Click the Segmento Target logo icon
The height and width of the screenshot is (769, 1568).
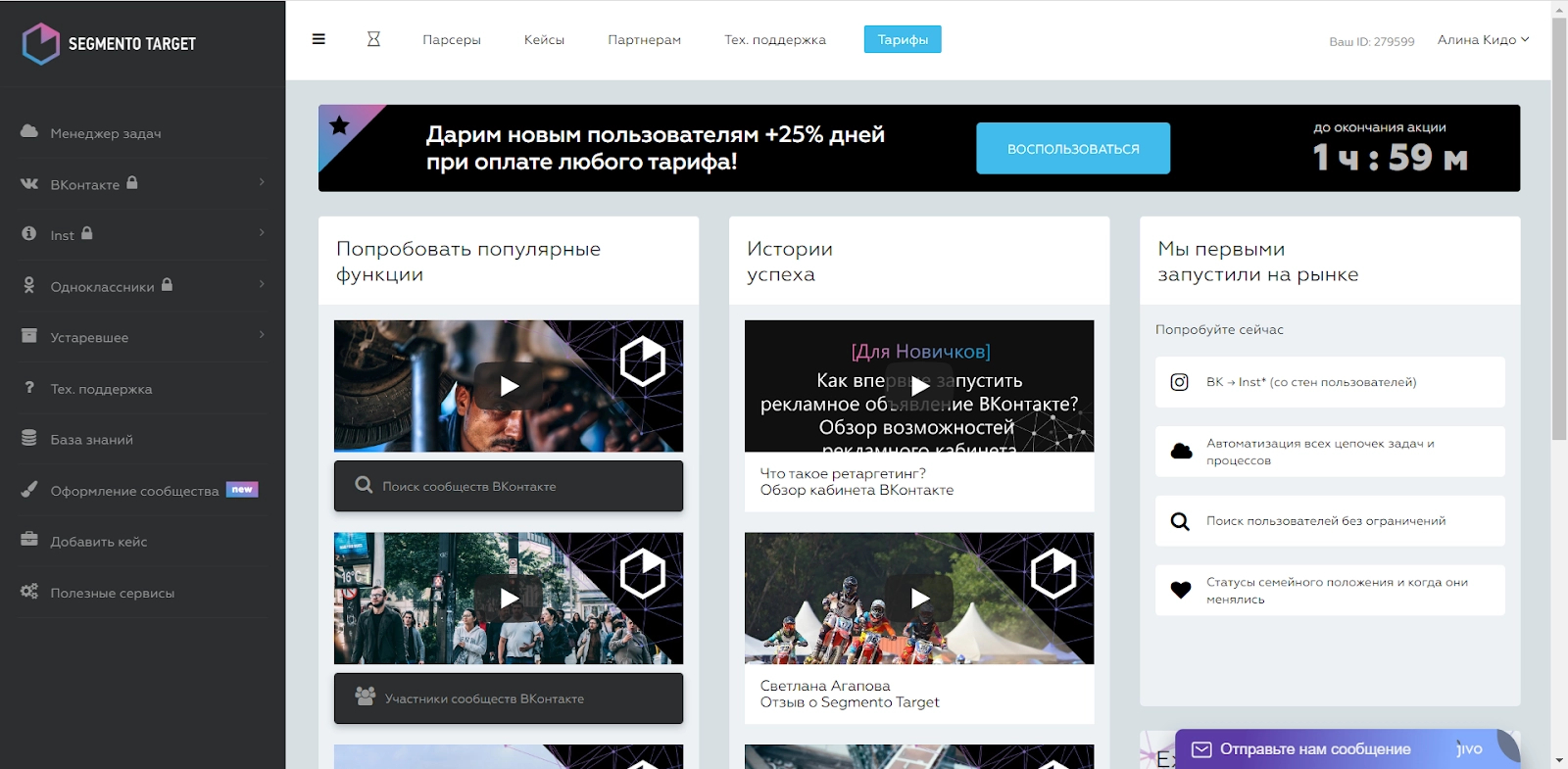(x=41, y=44)
